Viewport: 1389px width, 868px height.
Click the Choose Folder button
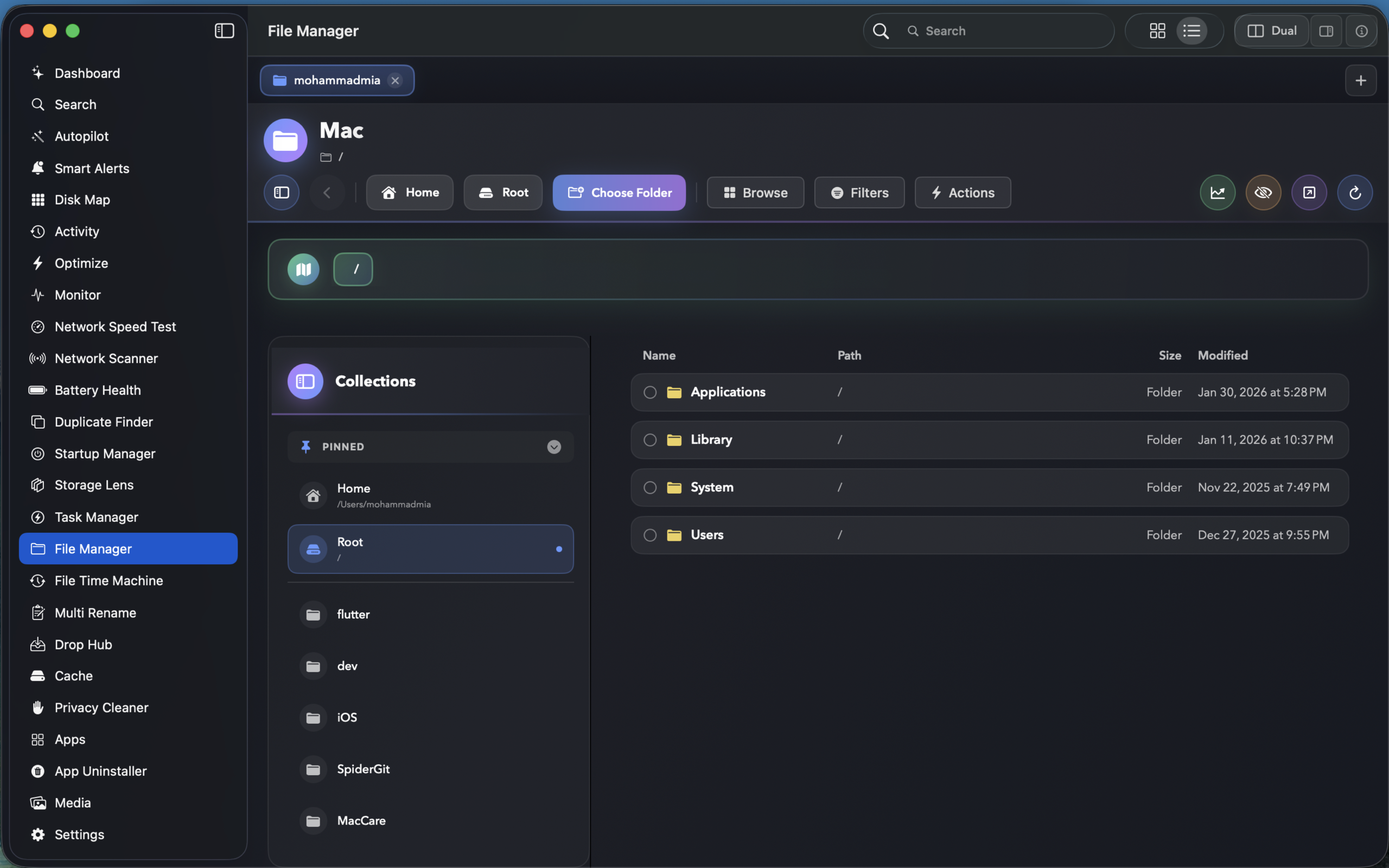[x=619, y=192]
